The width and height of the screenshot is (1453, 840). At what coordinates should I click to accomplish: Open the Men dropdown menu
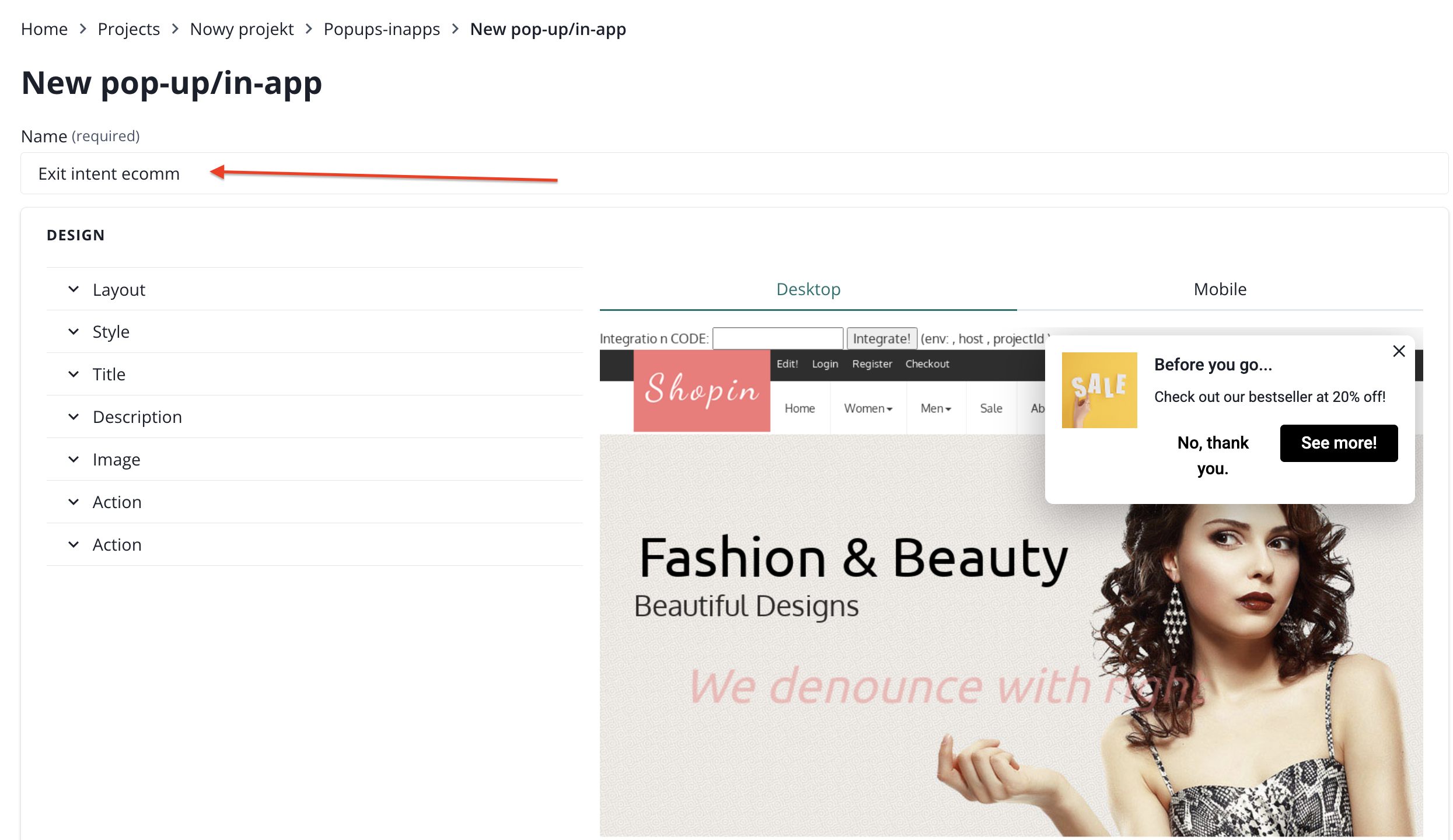[935, 408]
